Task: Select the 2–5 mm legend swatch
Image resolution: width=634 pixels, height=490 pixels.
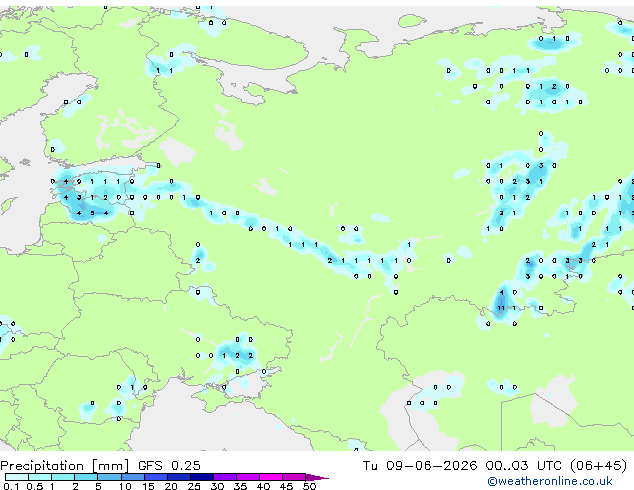Action: click(x=86, y=477)
